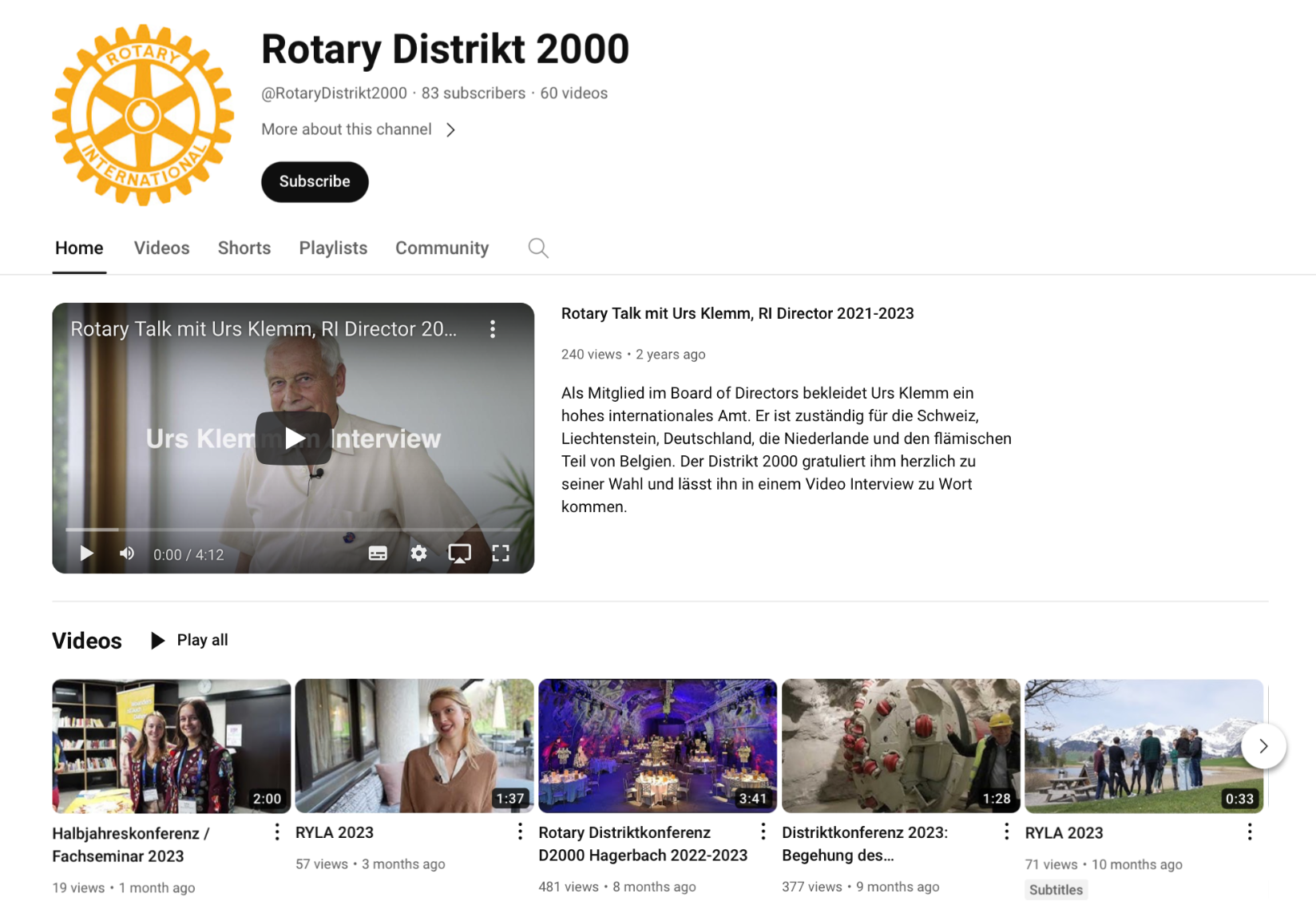Click the featured video description paragraph

[787, 450]
